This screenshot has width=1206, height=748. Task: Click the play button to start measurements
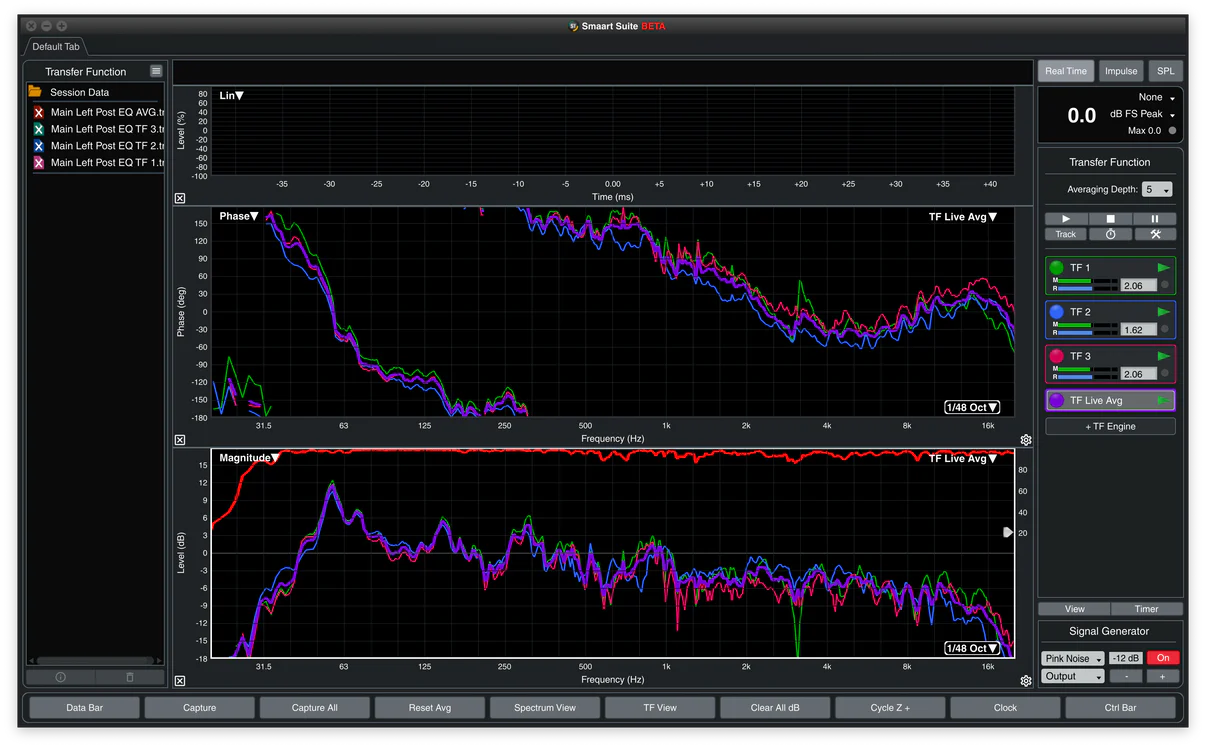pos(1066,219)
